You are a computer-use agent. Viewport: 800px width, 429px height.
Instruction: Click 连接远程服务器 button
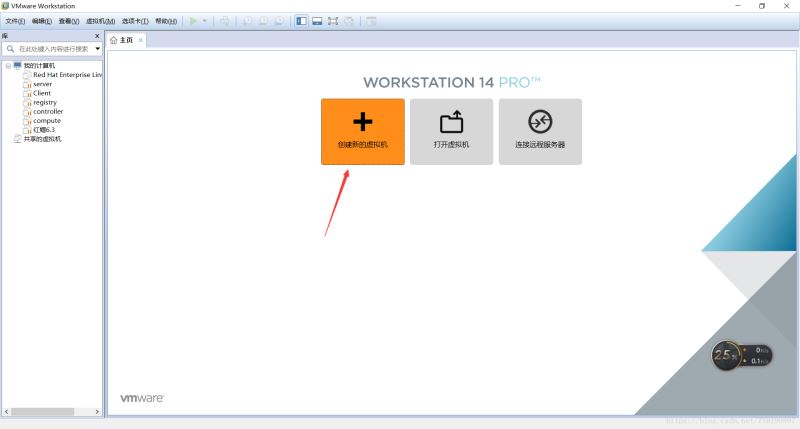pos(540,132)
